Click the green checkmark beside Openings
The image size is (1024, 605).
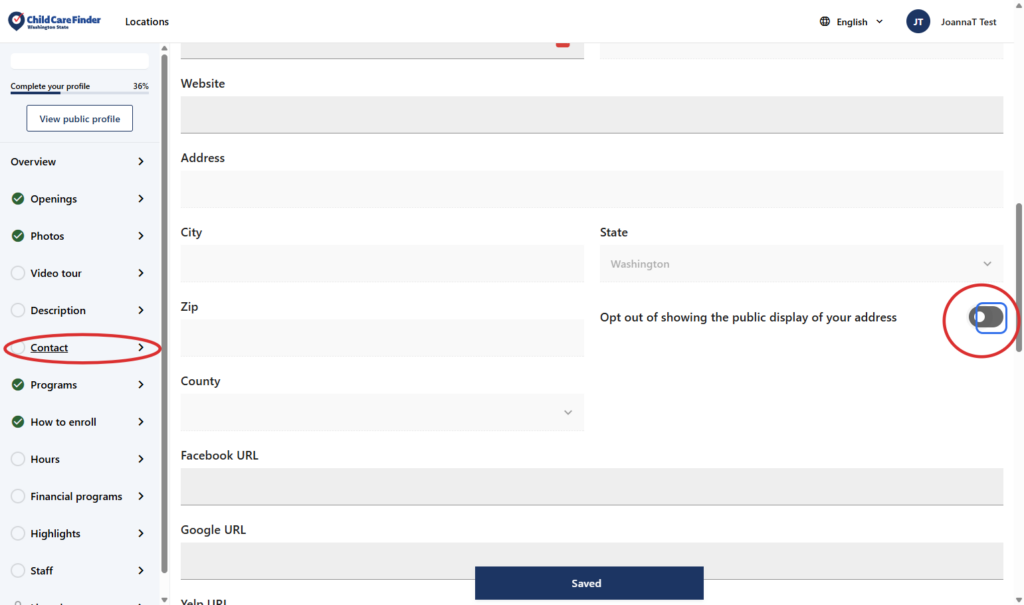[x=18, y=199]
